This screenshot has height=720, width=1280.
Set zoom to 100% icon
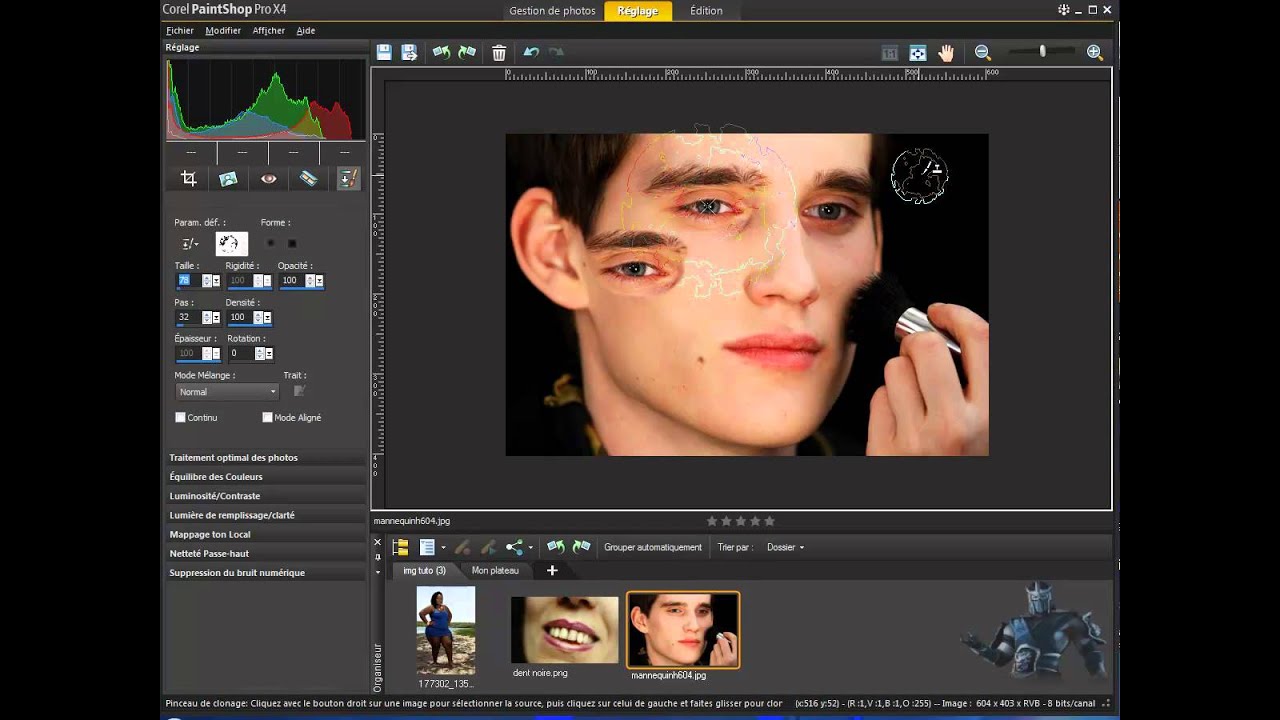(889, 53)
